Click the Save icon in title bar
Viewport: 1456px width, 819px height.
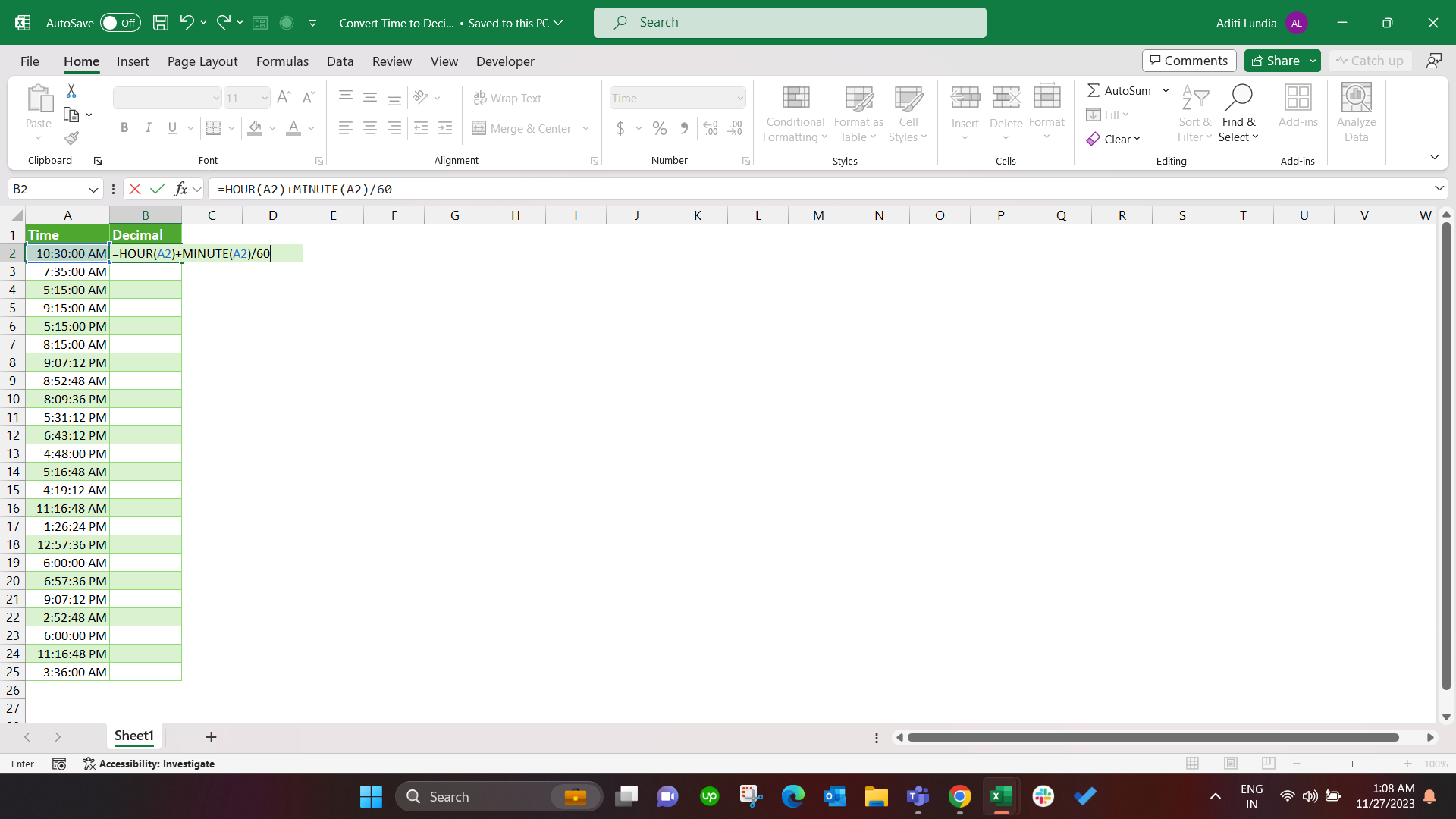click(x=161, y=23)
